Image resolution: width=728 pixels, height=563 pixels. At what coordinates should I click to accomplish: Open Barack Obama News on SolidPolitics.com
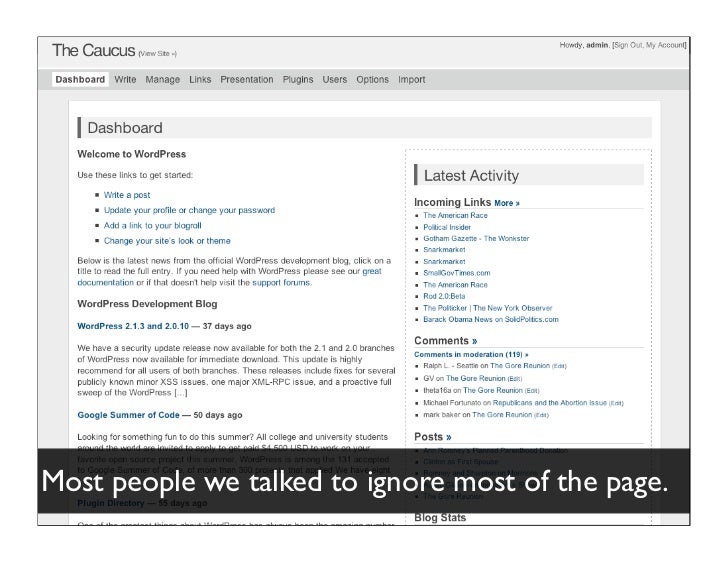click(491, 319)
